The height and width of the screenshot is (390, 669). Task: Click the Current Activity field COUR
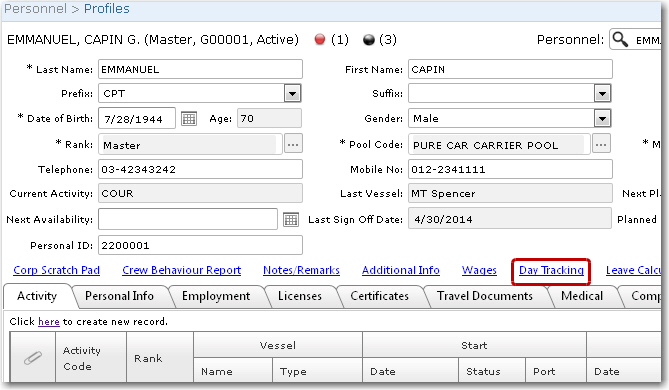click(x=201, y=193)
